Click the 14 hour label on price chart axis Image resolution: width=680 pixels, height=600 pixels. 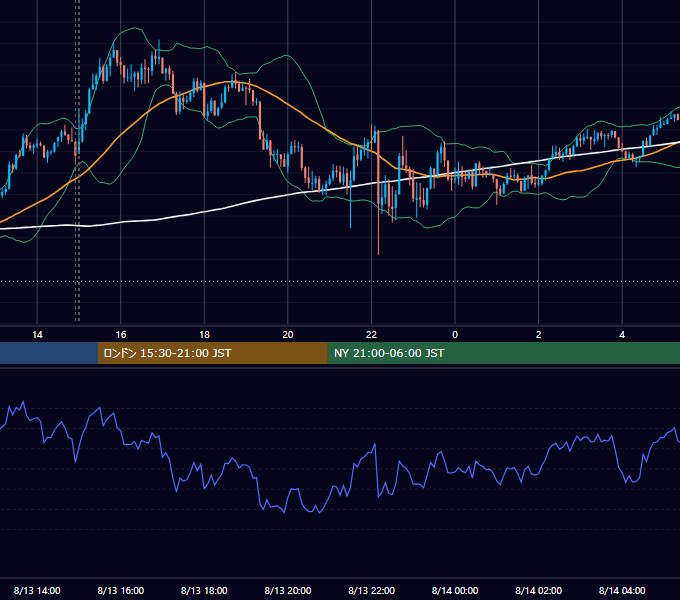pyautogui.click(x=37, y=335)
